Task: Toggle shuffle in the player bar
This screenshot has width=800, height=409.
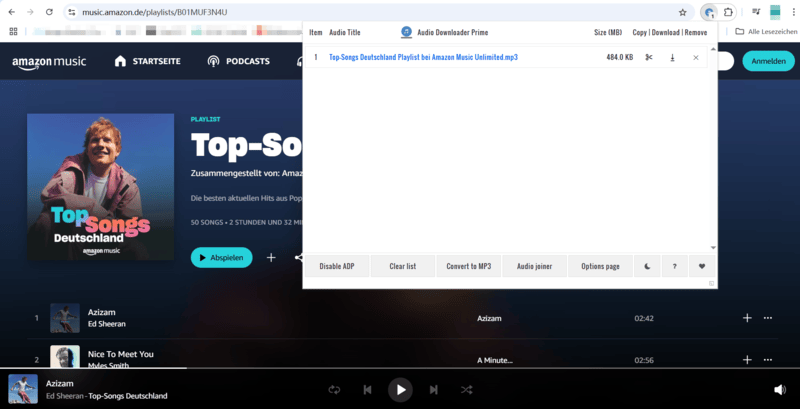Action: [466, 390]
